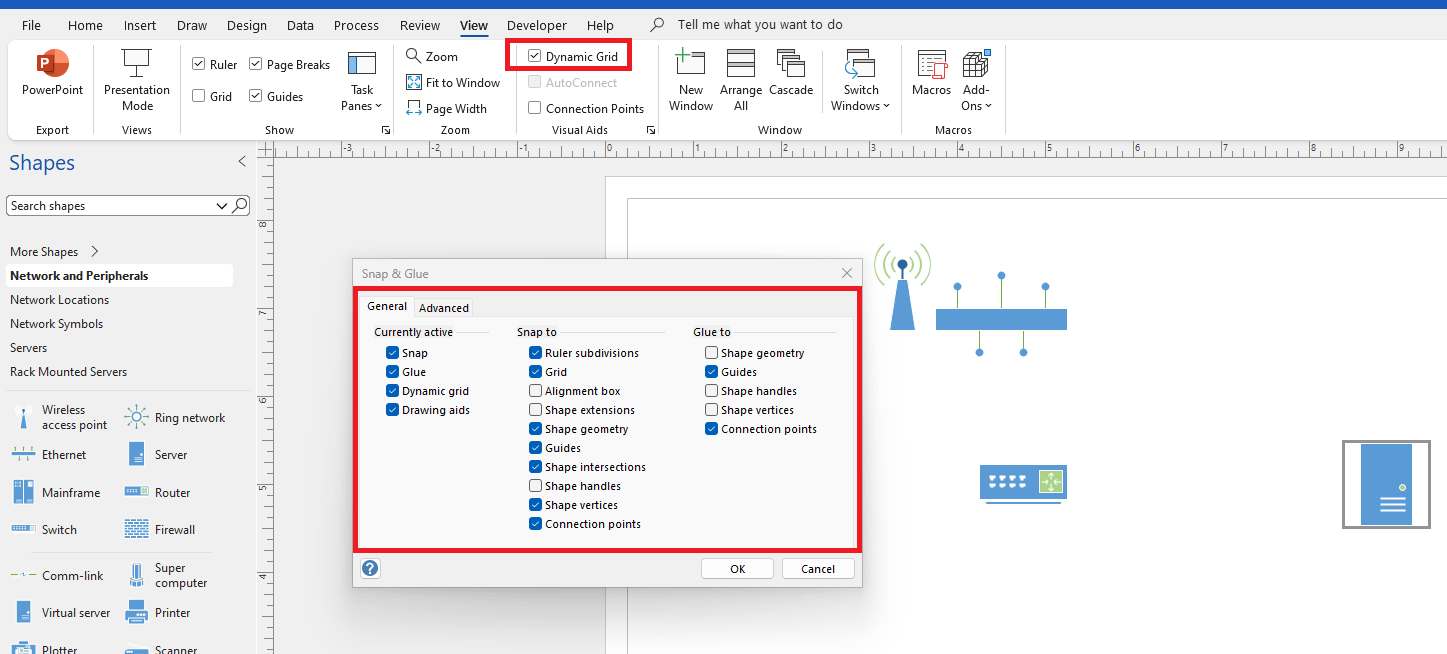Click Page Width zoom option
1447x654 pixels.
[x=446, y=109]
